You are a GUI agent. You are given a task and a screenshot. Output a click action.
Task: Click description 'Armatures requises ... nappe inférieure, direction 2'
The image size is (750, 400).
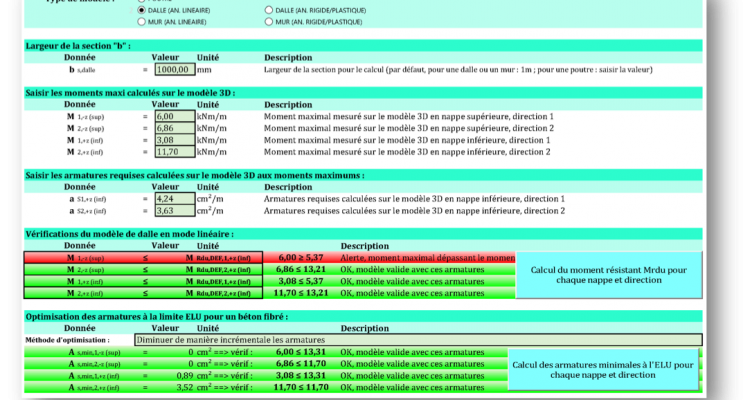(414, 211)
